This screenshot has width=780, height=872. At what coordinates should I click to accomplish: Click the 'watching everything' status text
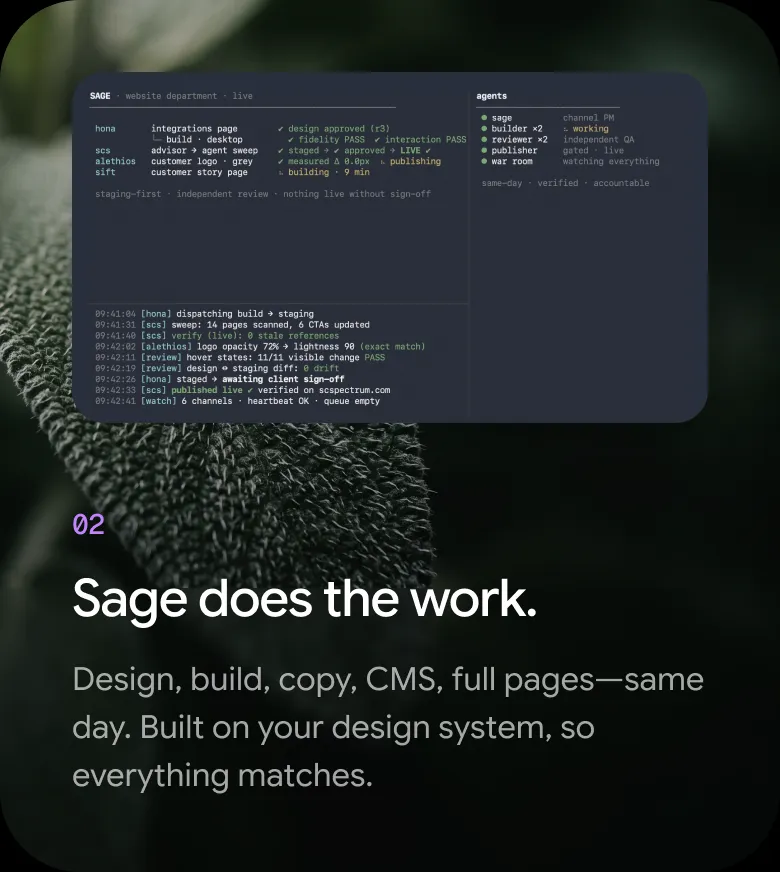pyautogui.click(x=611, y=161)
